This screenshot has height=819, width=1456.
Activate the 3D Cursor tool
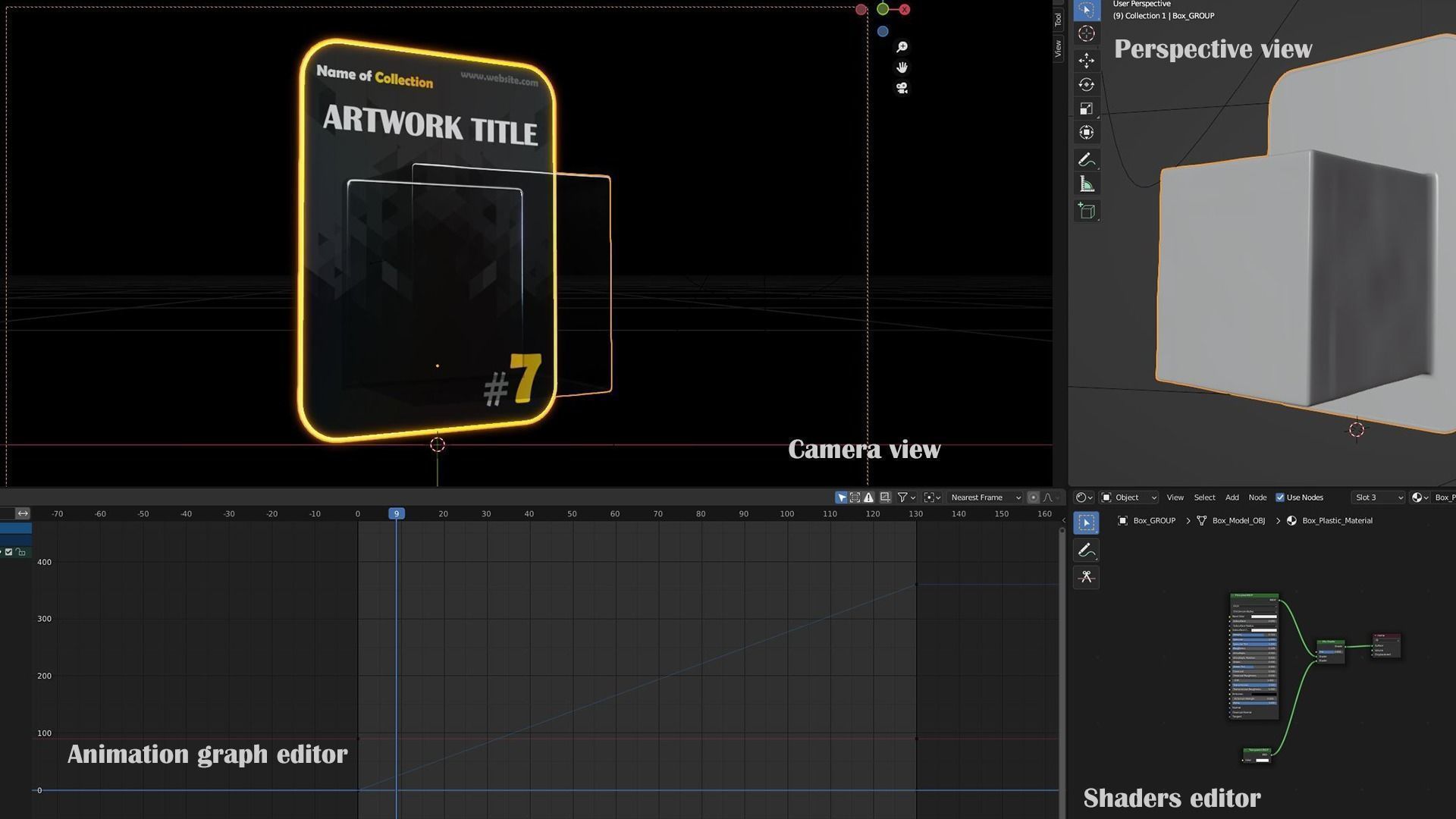point(1086,33)
